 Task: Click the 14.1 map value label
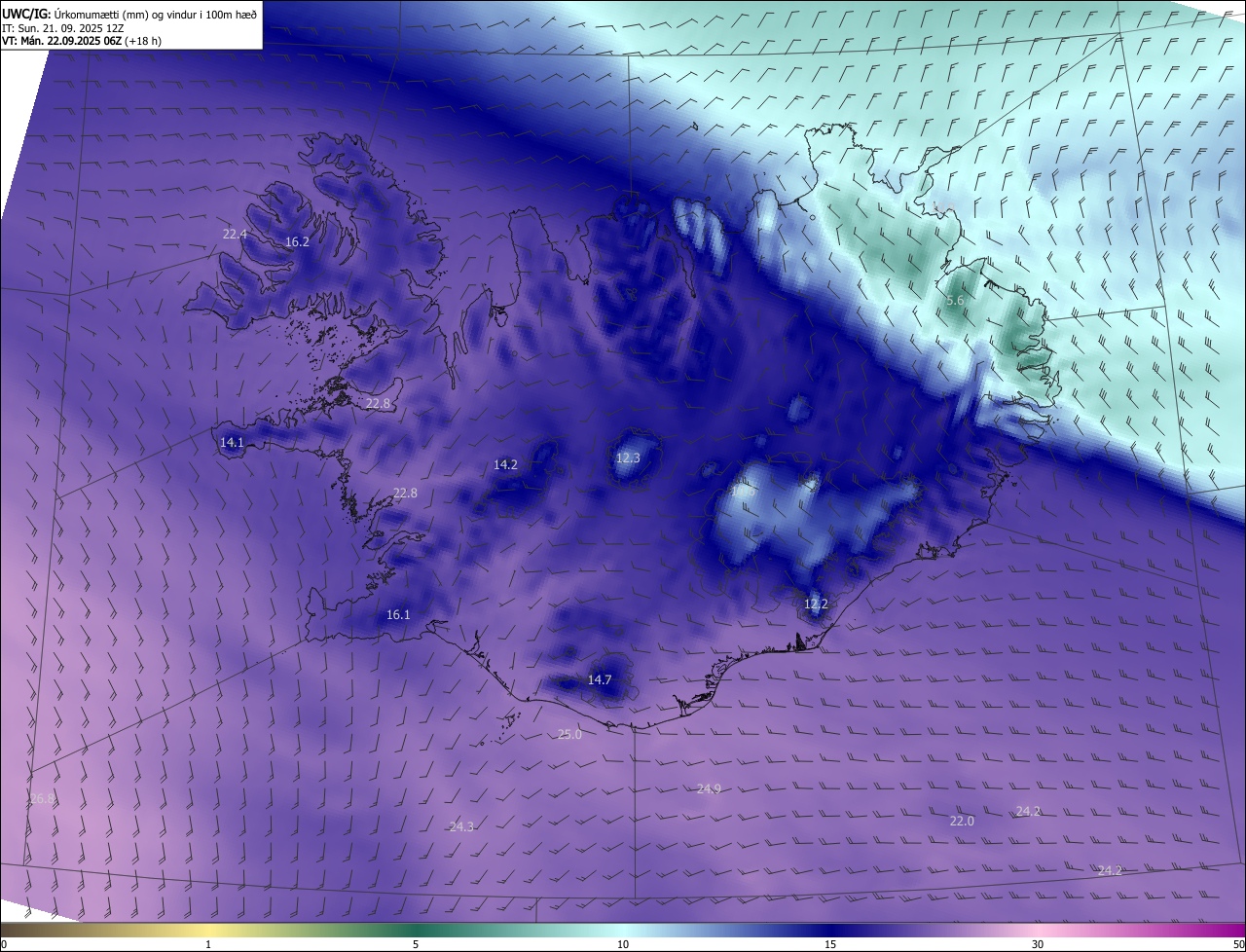pos(232,443)
